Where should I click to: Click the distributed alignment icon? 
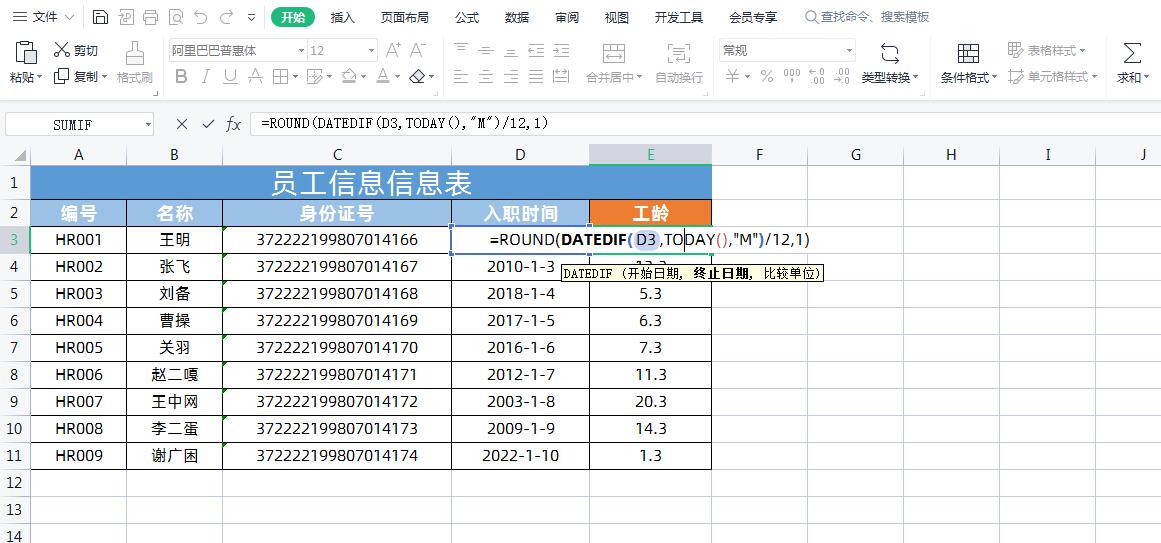coord(561,76)
